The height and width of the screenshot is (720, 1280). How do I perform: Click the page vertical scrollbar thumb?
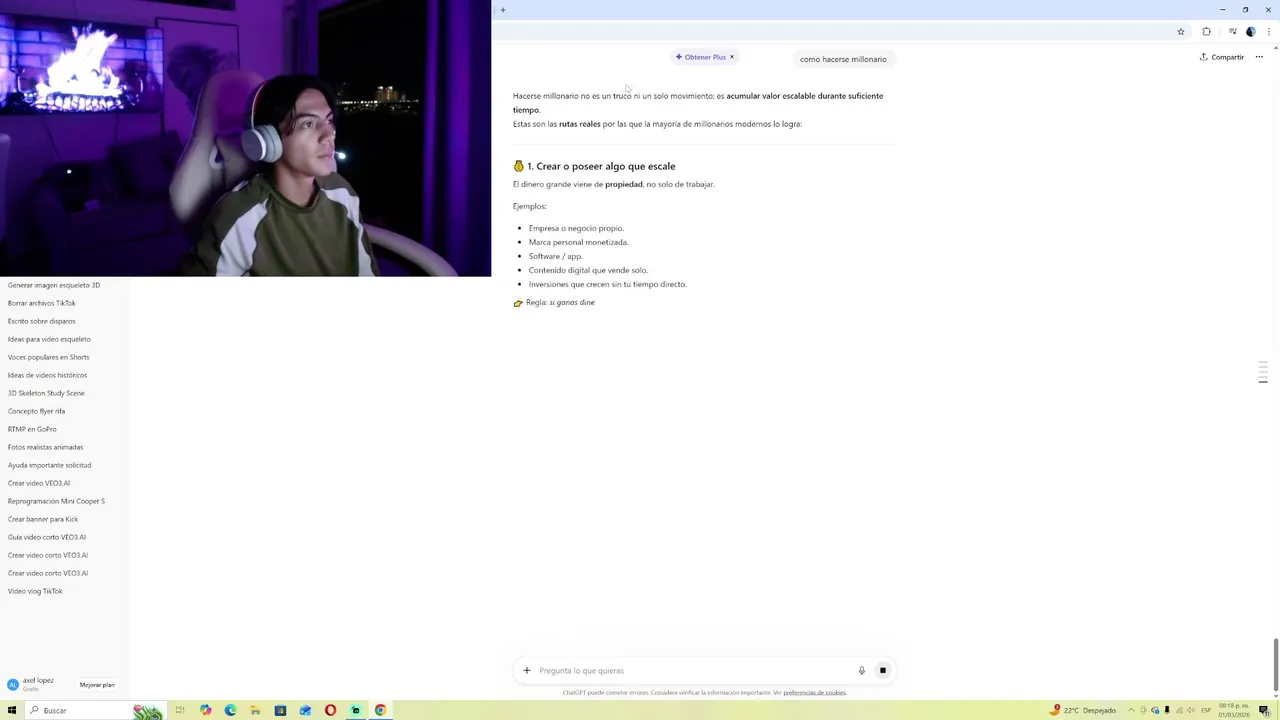(x=1275, y=664)
